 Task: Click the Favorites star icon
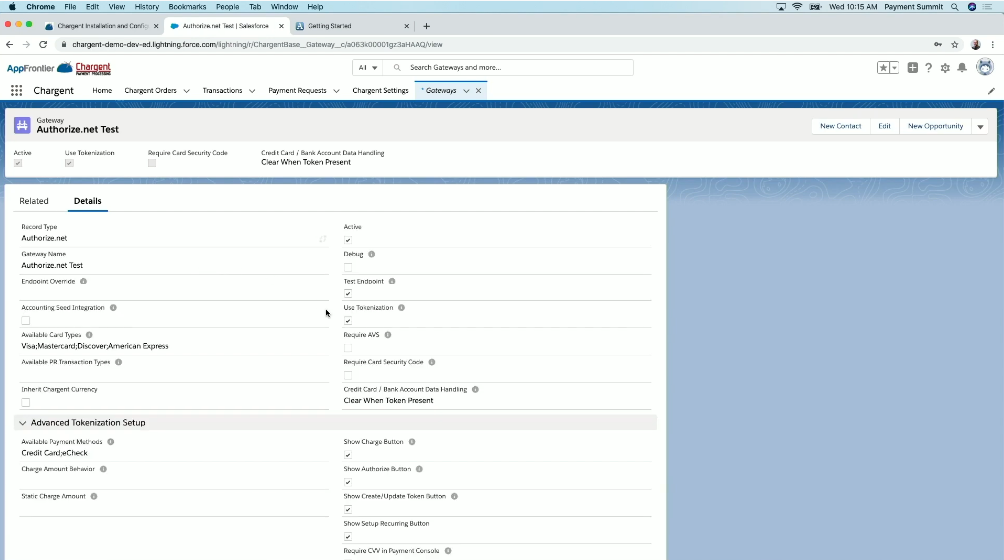tap(883, 68)
